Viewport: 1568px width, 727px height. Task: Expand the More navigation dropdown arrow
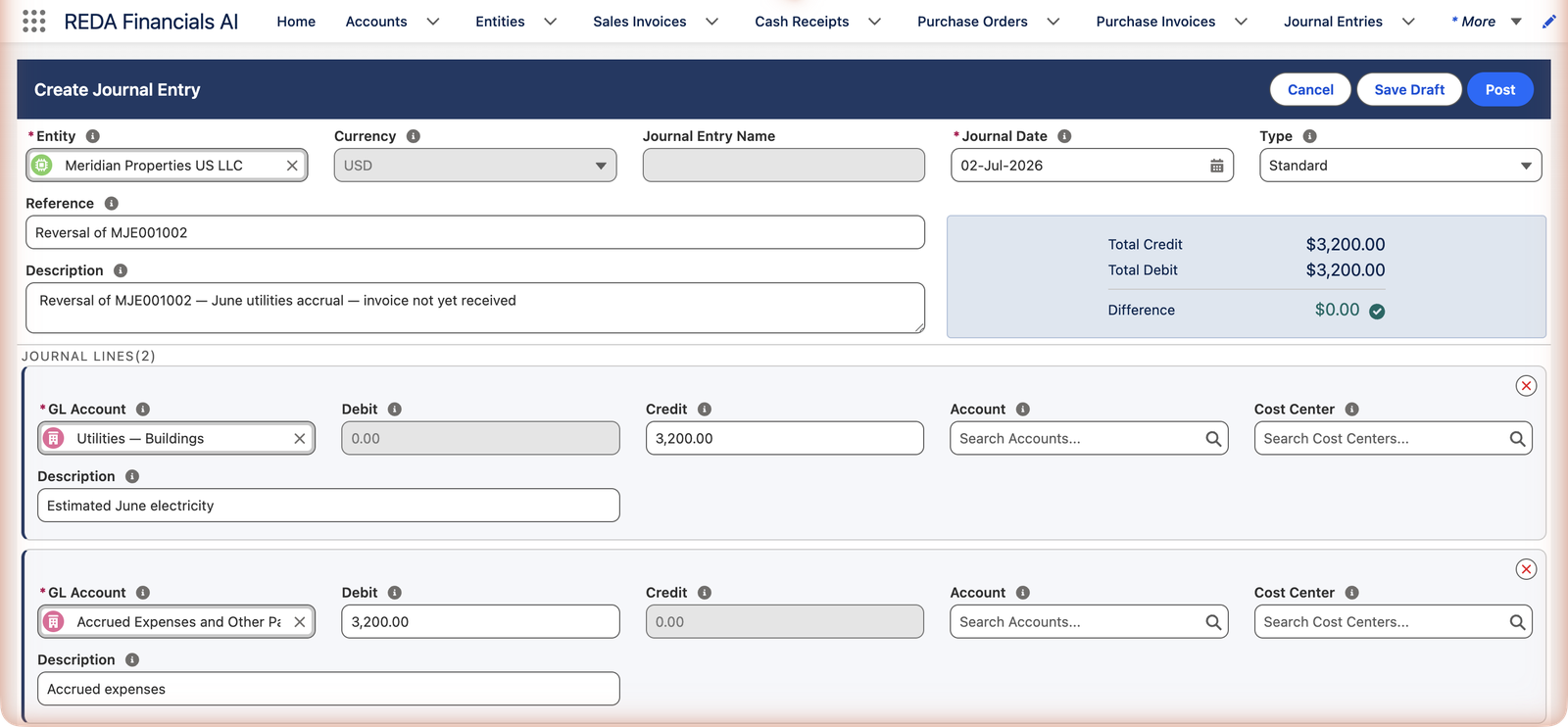click(x=1516, y=22)
